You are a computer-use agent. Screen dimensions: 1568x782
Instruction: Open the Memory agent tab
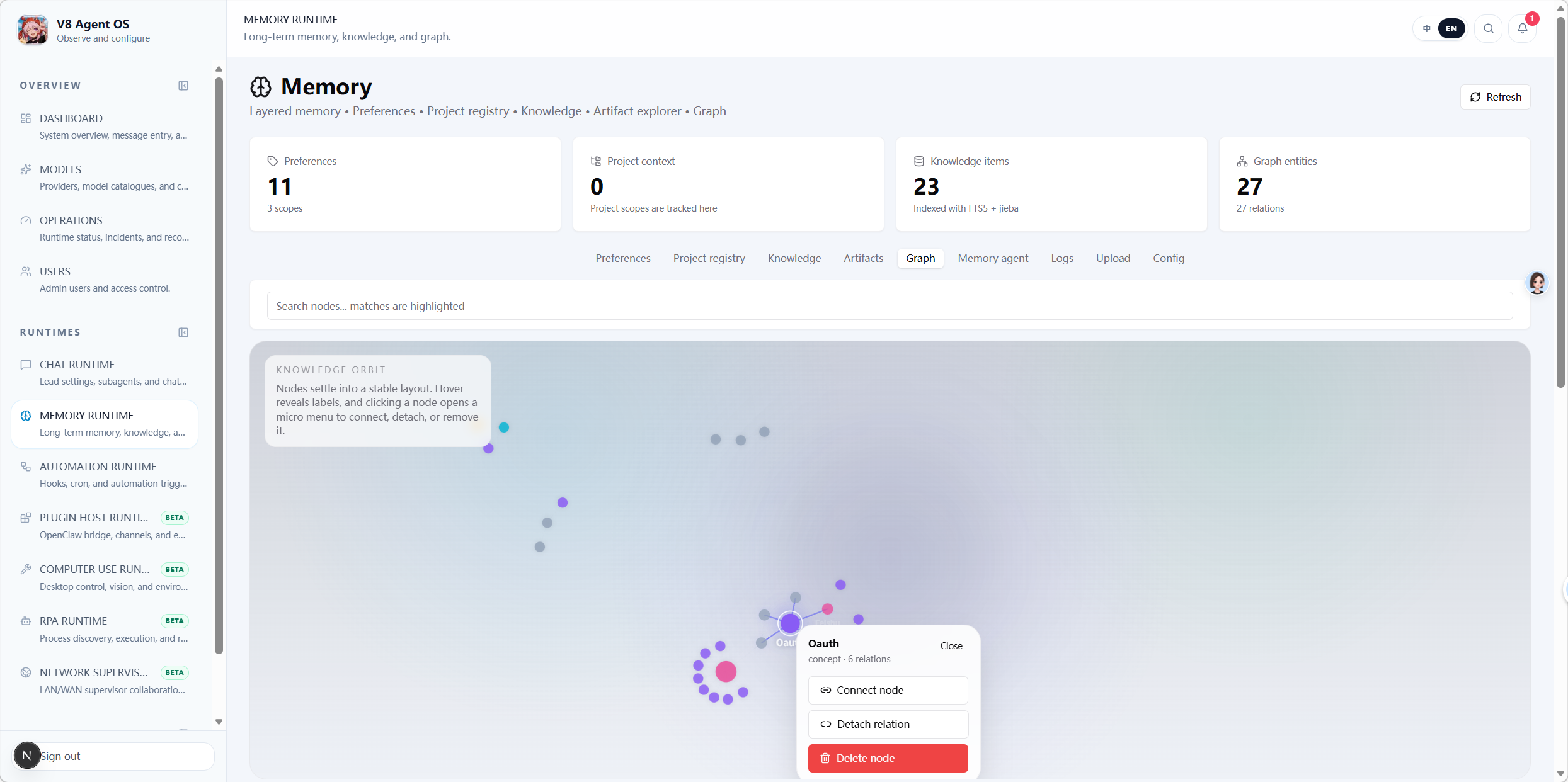(x=993, y=258)
